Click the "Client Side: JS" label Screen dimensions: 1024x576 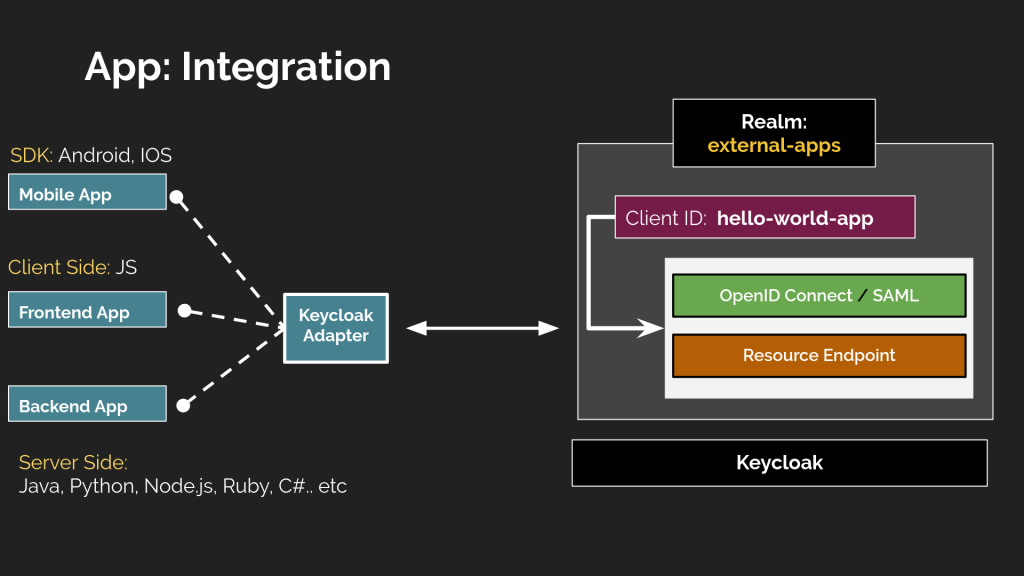(72, 267)
